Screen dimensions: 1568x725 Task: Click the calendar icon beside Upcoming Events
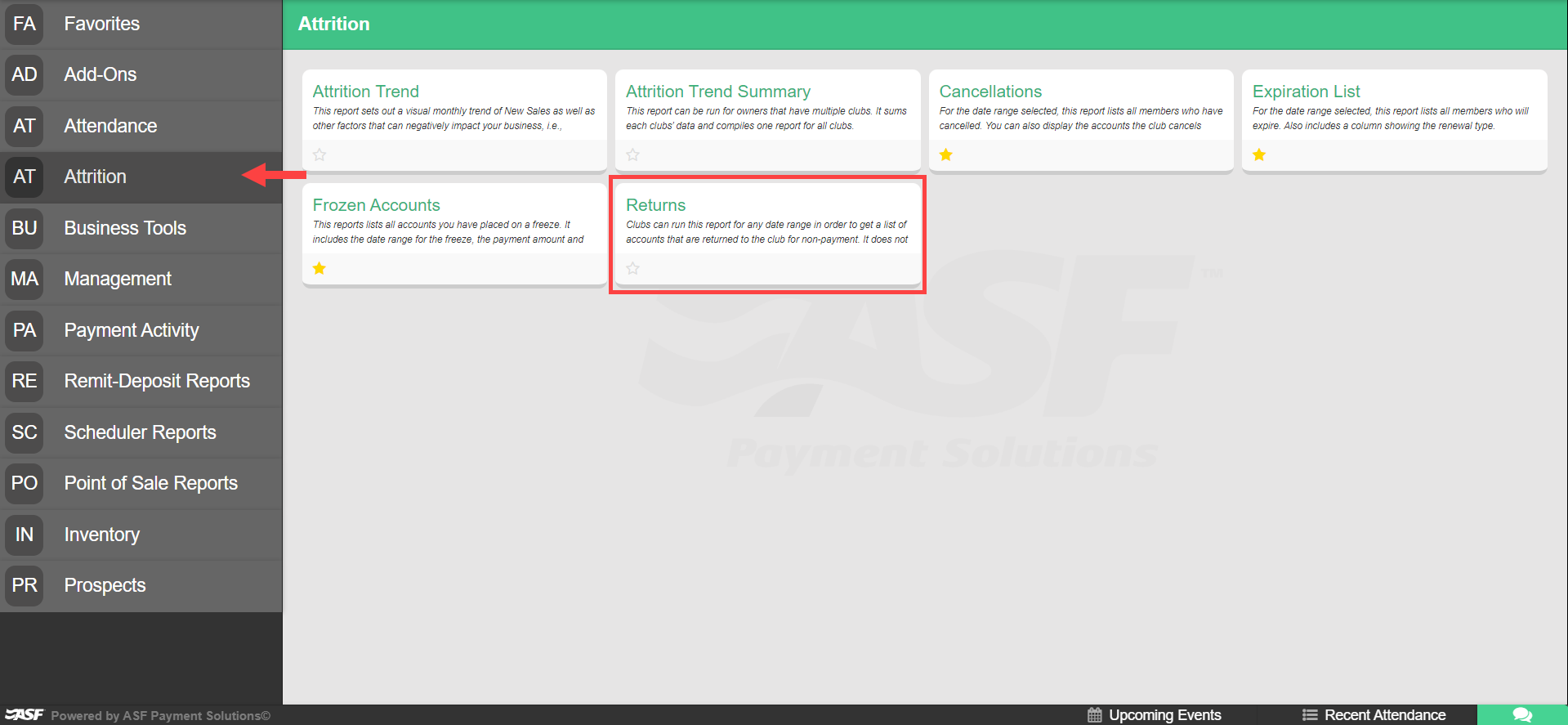coord(1095,715)
